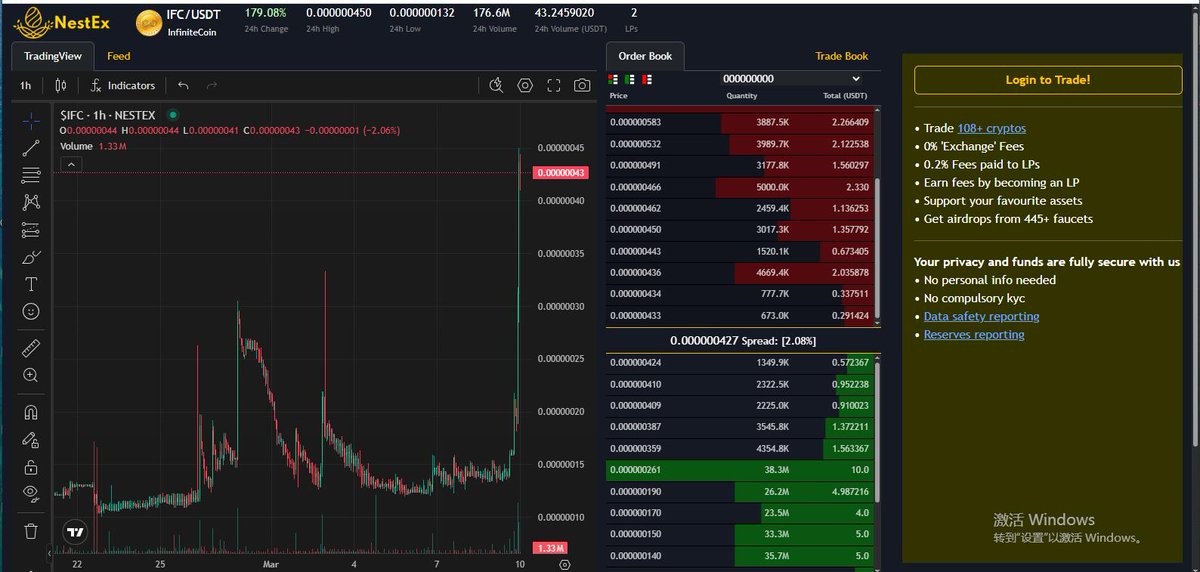Select the prediction and measurement tool
The image size is (1200, 572).
31,230
